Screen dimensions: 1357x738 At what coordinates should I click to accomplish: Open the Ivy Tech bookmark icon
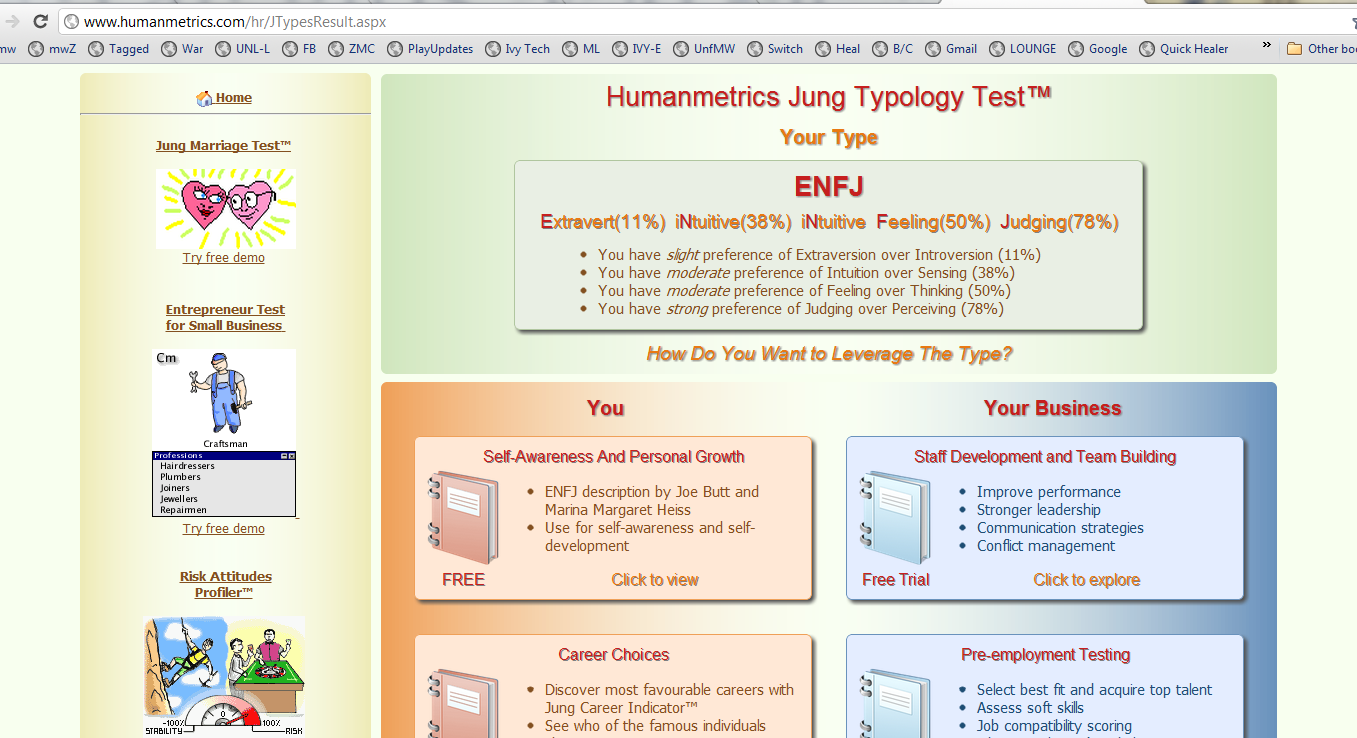click(491, 47)
